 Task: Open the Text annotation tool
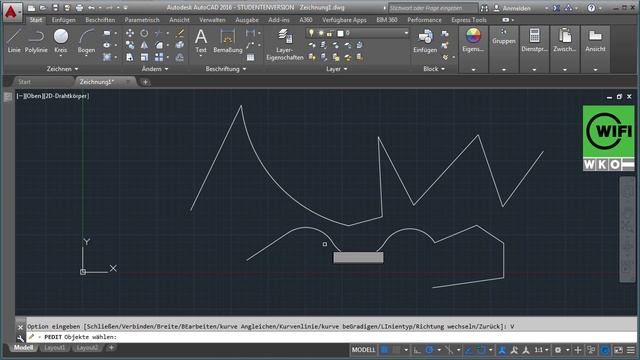coord(200,41)
